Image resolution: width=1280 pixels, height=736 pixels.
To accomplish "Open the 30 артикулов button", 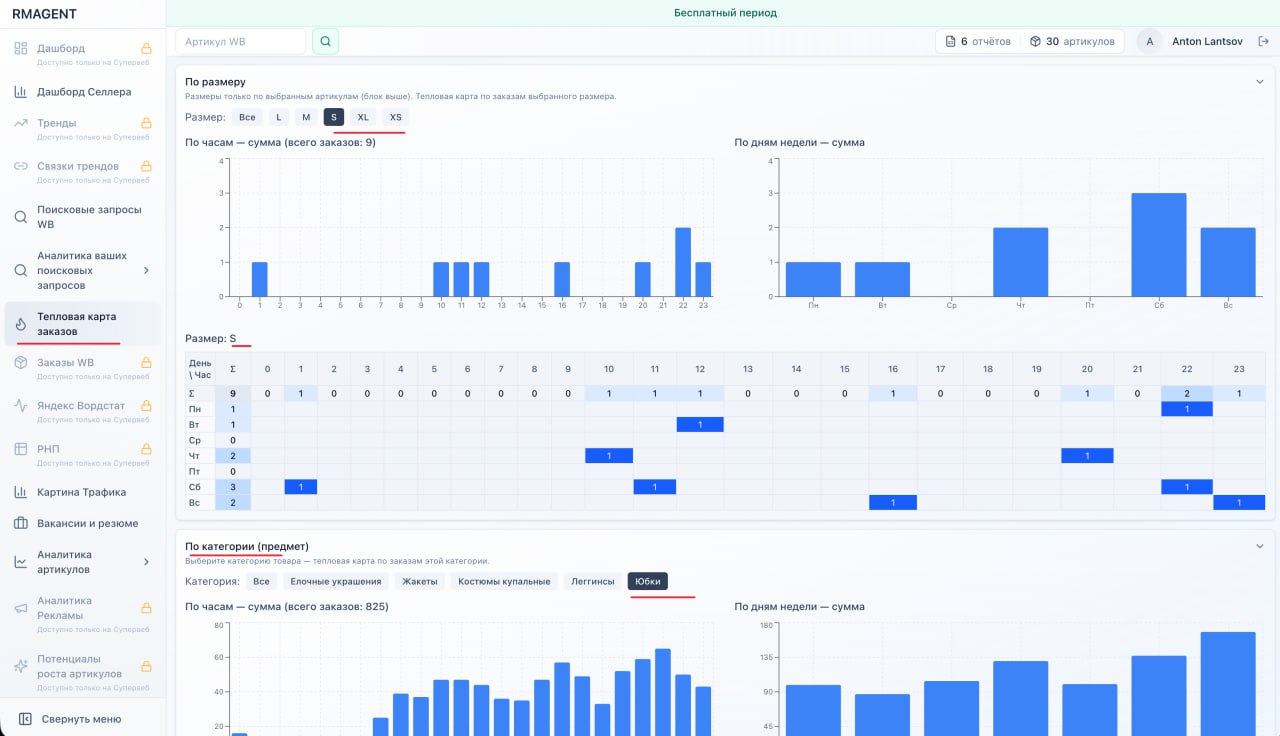I will click(1072, 42).
